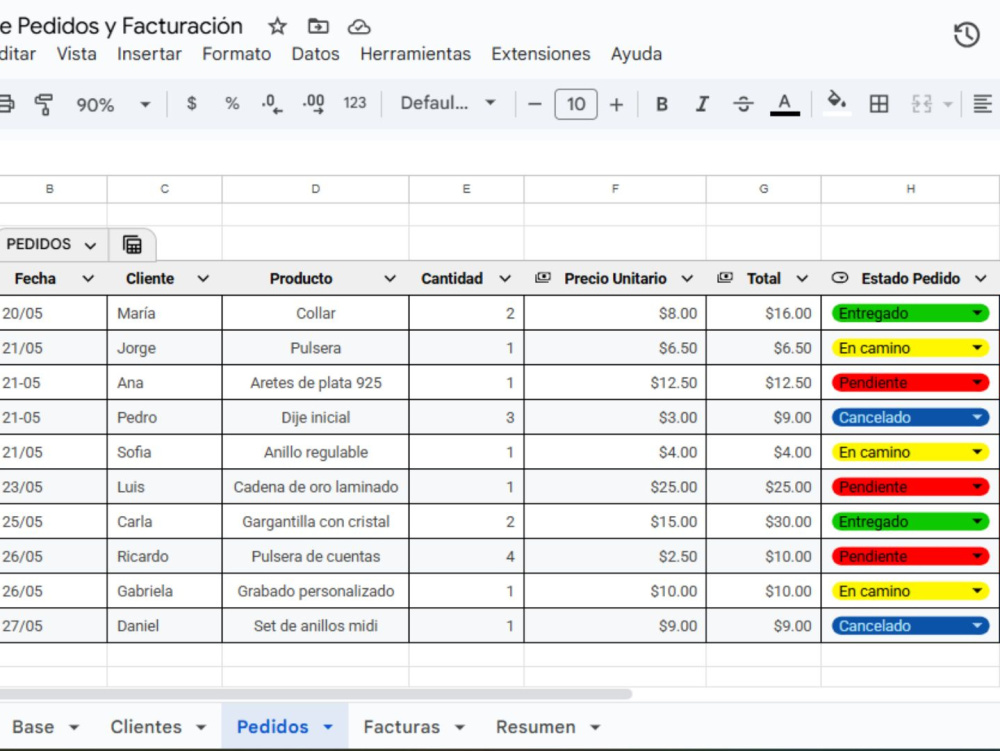Open the 123 number formats menu
The width and height of the screenshot is (1000, 751).
tap(355, 103)
